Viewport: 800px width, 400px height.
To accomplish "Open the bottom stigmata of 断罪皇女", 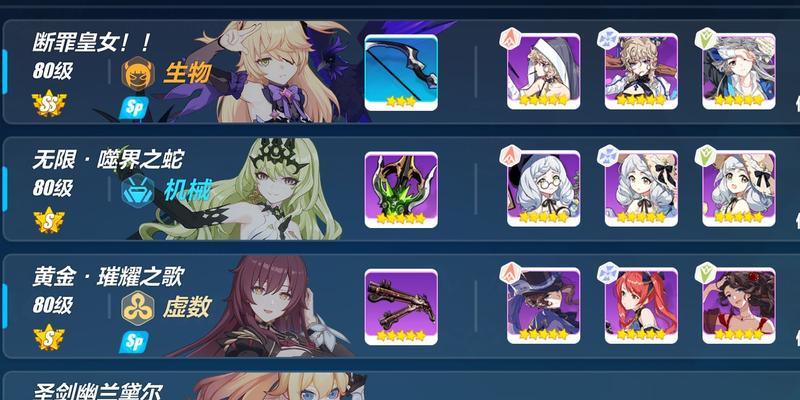I will pos(739,71).
